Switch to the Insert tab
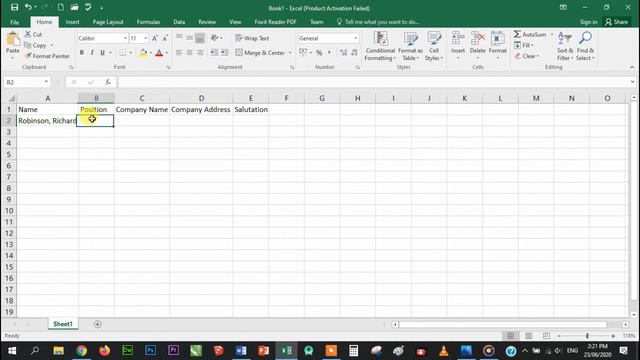 [x=72, y=22]
